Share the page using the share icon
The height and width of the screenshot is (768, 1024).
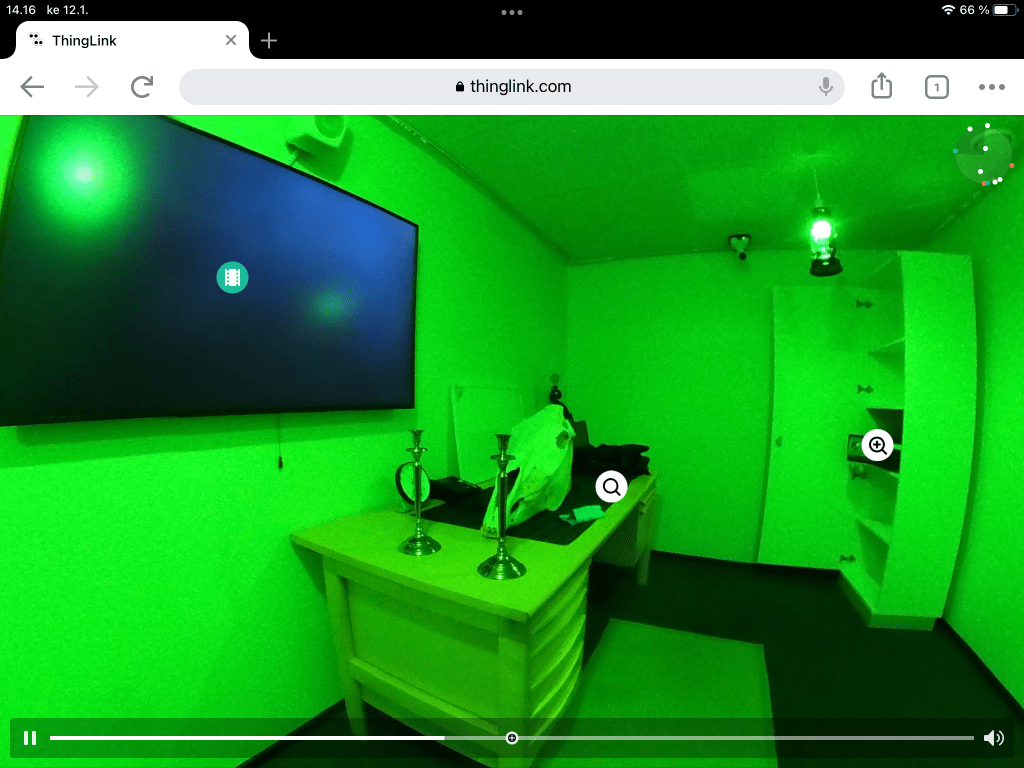pos(881,87)
